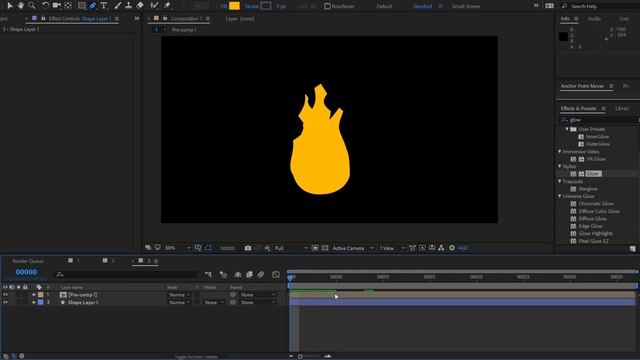Screen dimensions: 640x360
Task: Switch to the Small Screen workspace
Action: [x=466, y=6]
